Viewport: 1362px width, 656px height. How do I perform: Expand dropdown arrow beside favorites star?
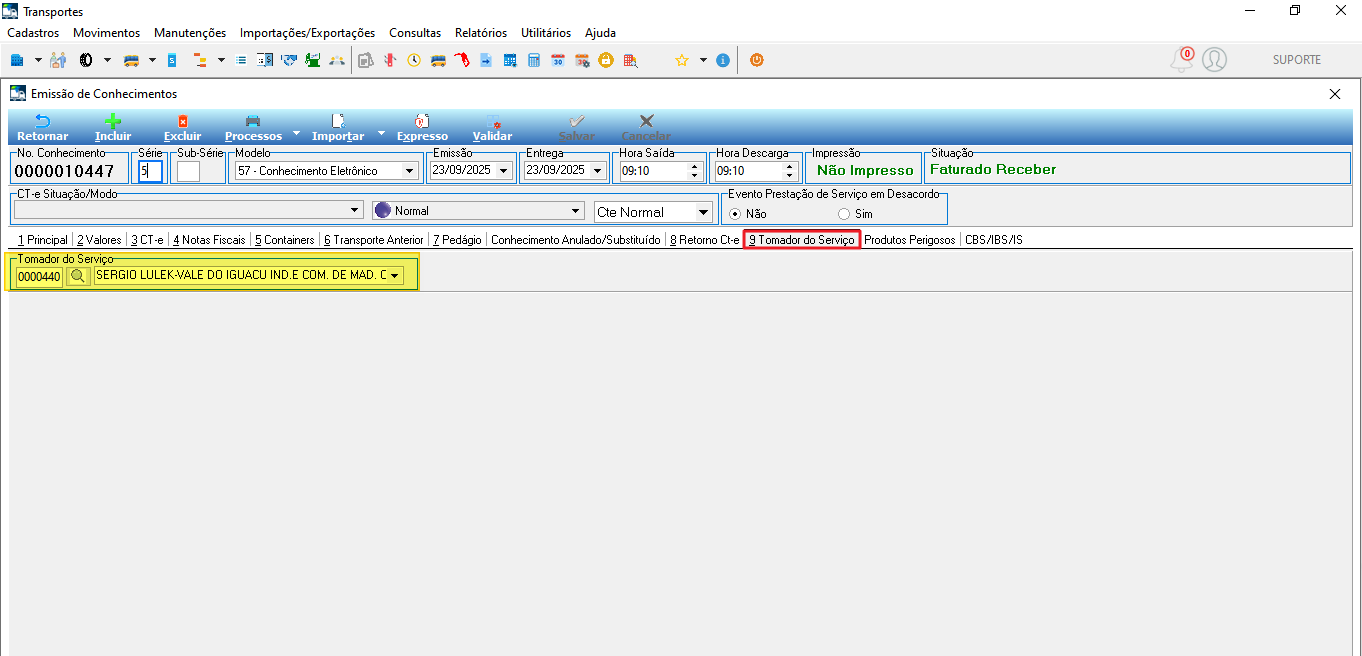tap(703, 60)
